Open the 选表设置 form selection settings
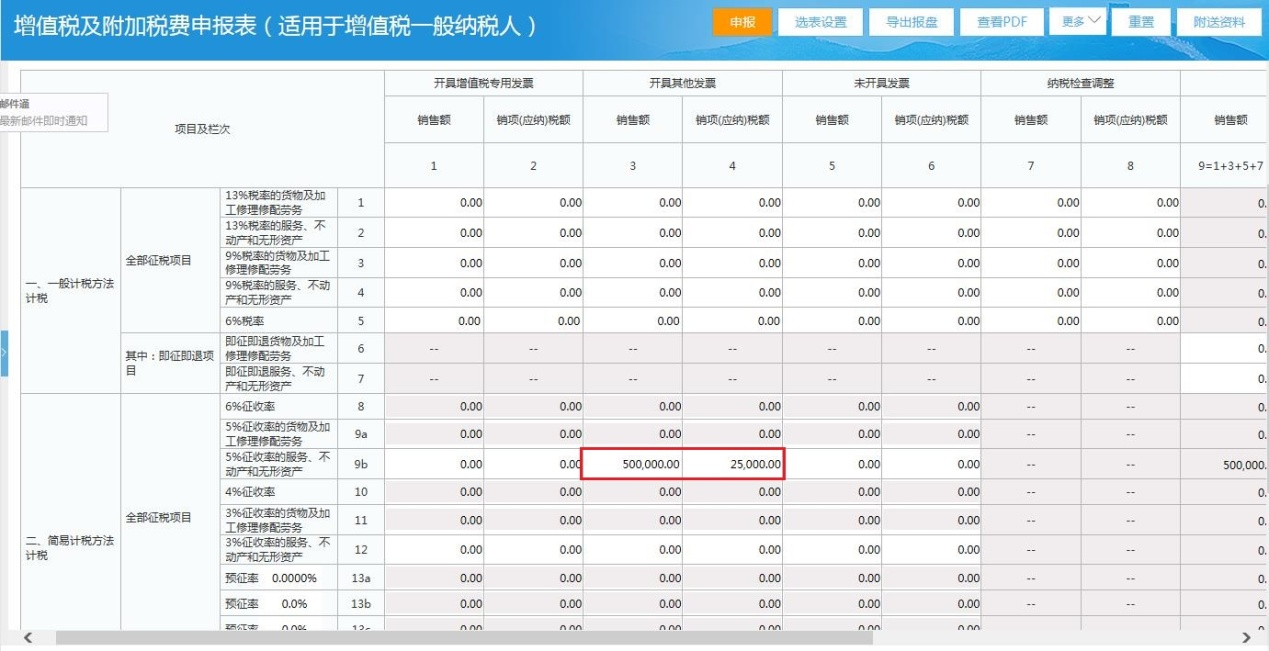This screenshot has width=1269, height=651. click(820, 22)
